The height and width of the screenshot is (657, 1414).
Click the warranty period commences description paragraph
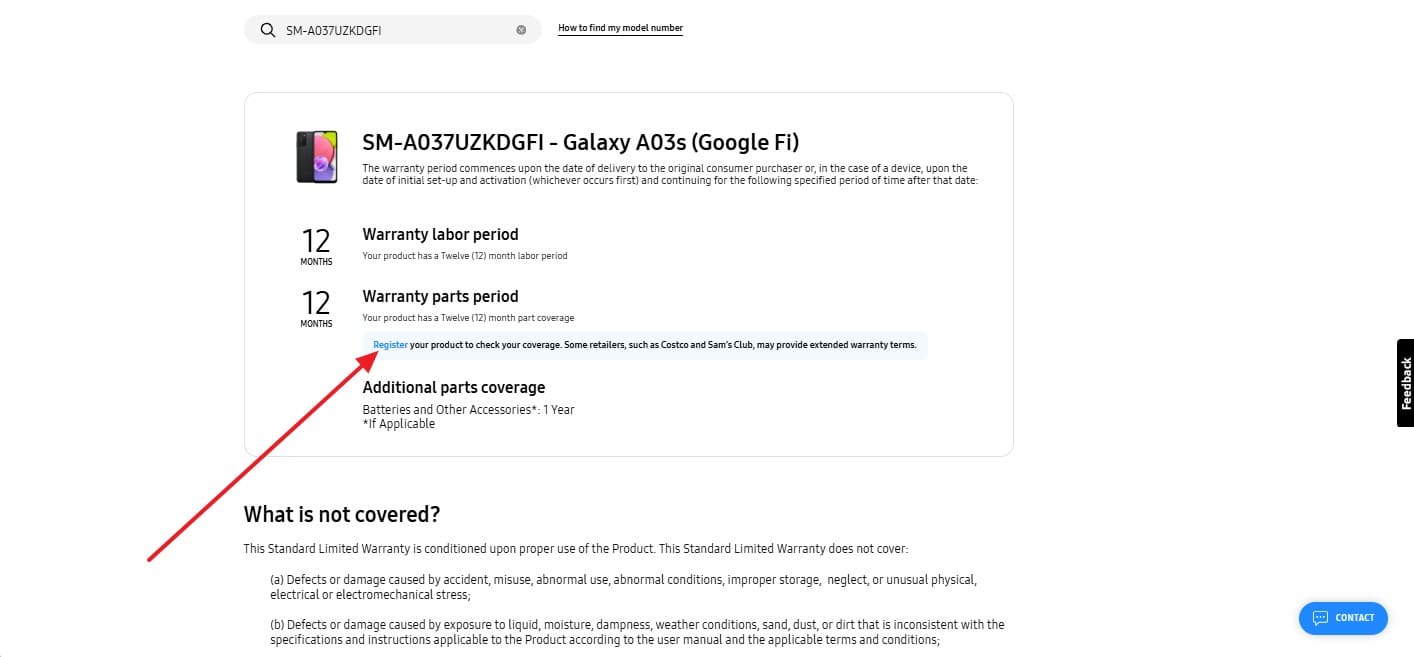(670, 175)
